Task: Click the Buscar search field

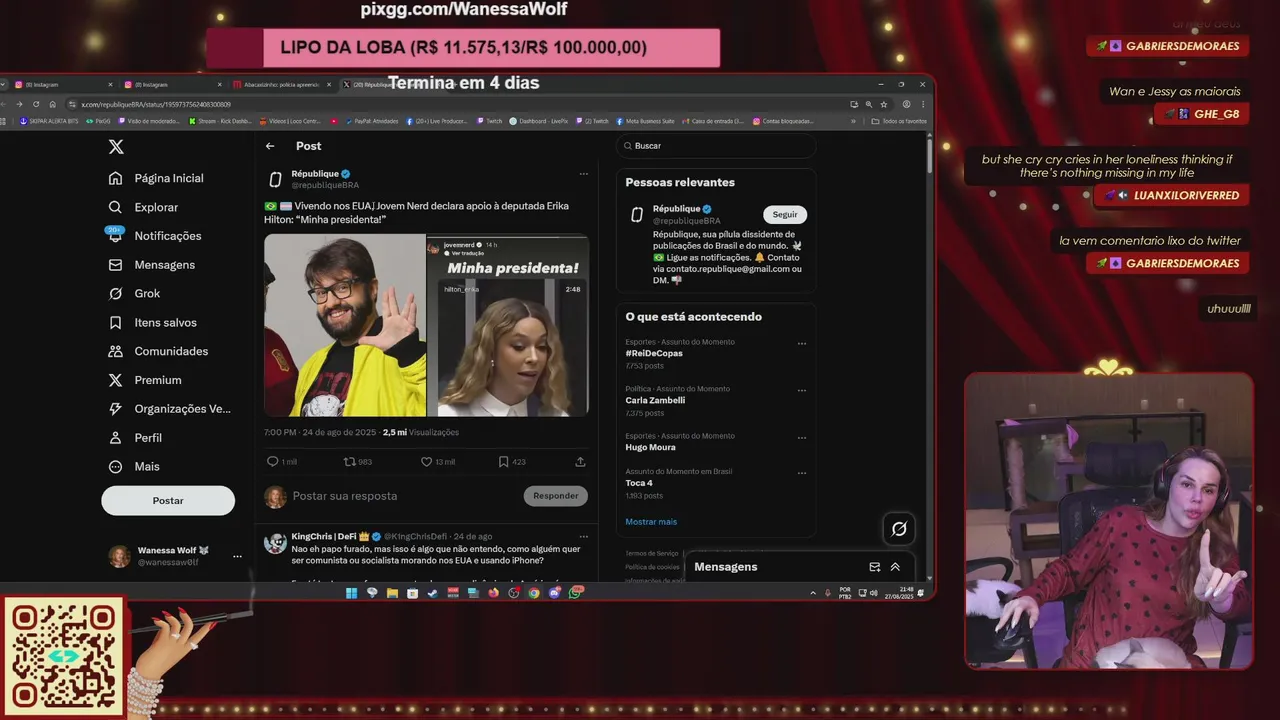Action: coord(716,146)
